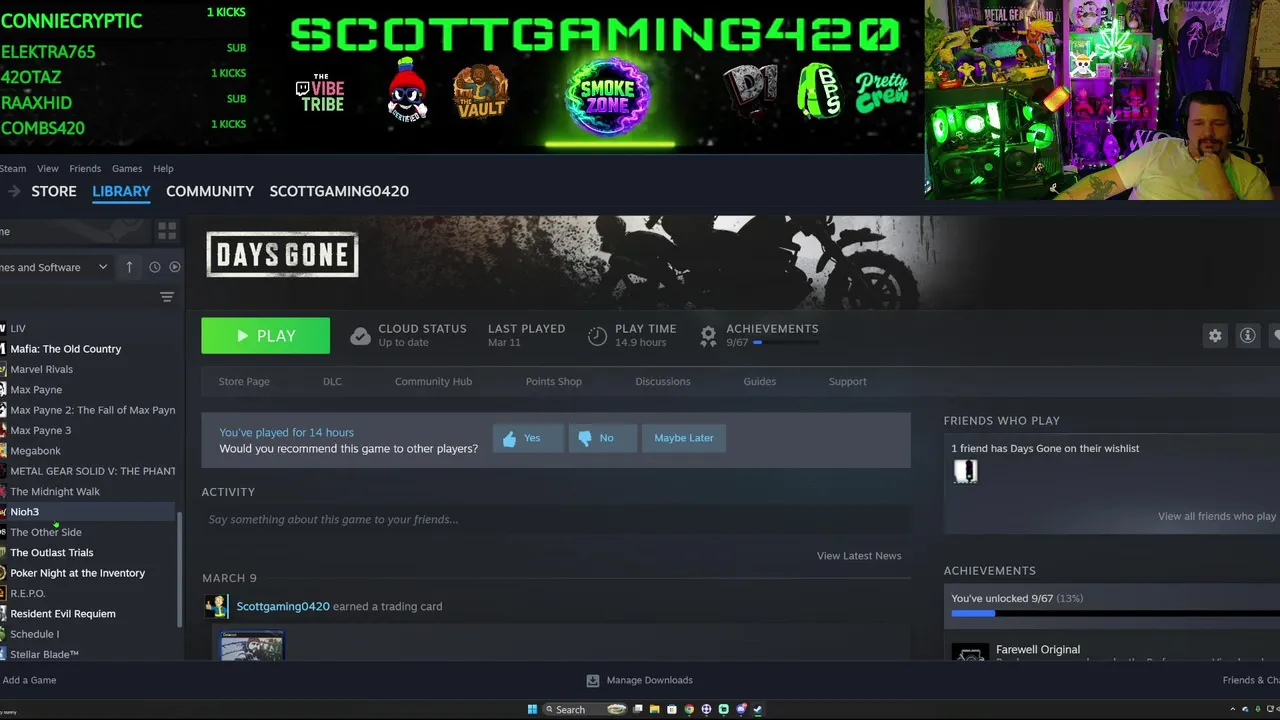Click the Maybe Later button
1280x720 pixels.
pyautogui.click(x=684, y=438)
